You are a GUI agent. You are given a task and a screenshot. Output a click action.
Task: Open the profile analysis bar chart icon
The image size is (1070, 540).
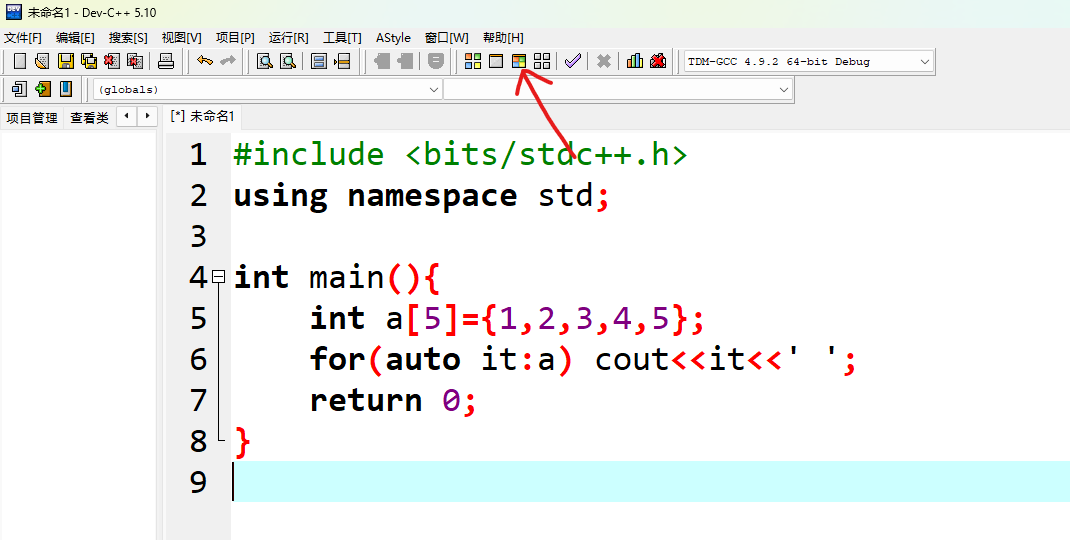(x=635, y=61)
